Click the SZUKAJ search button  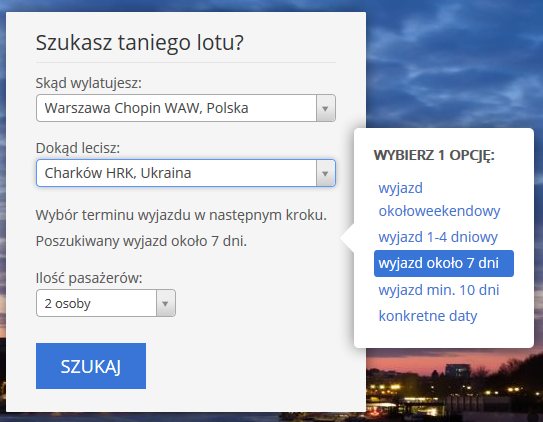(x=91, y=366)
